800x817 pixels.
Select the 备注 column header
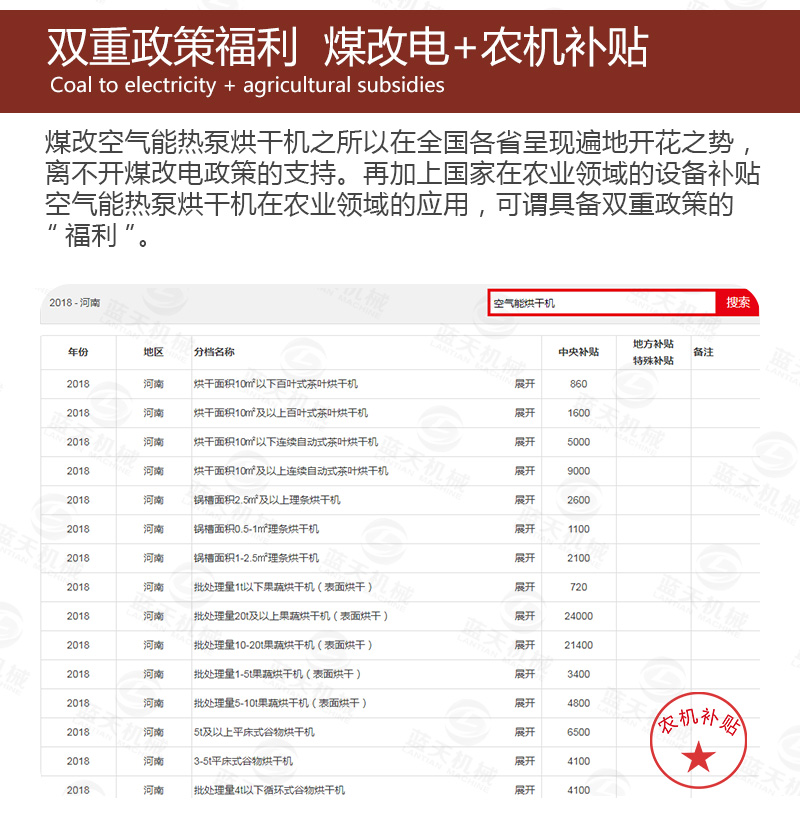coord(703,352)
